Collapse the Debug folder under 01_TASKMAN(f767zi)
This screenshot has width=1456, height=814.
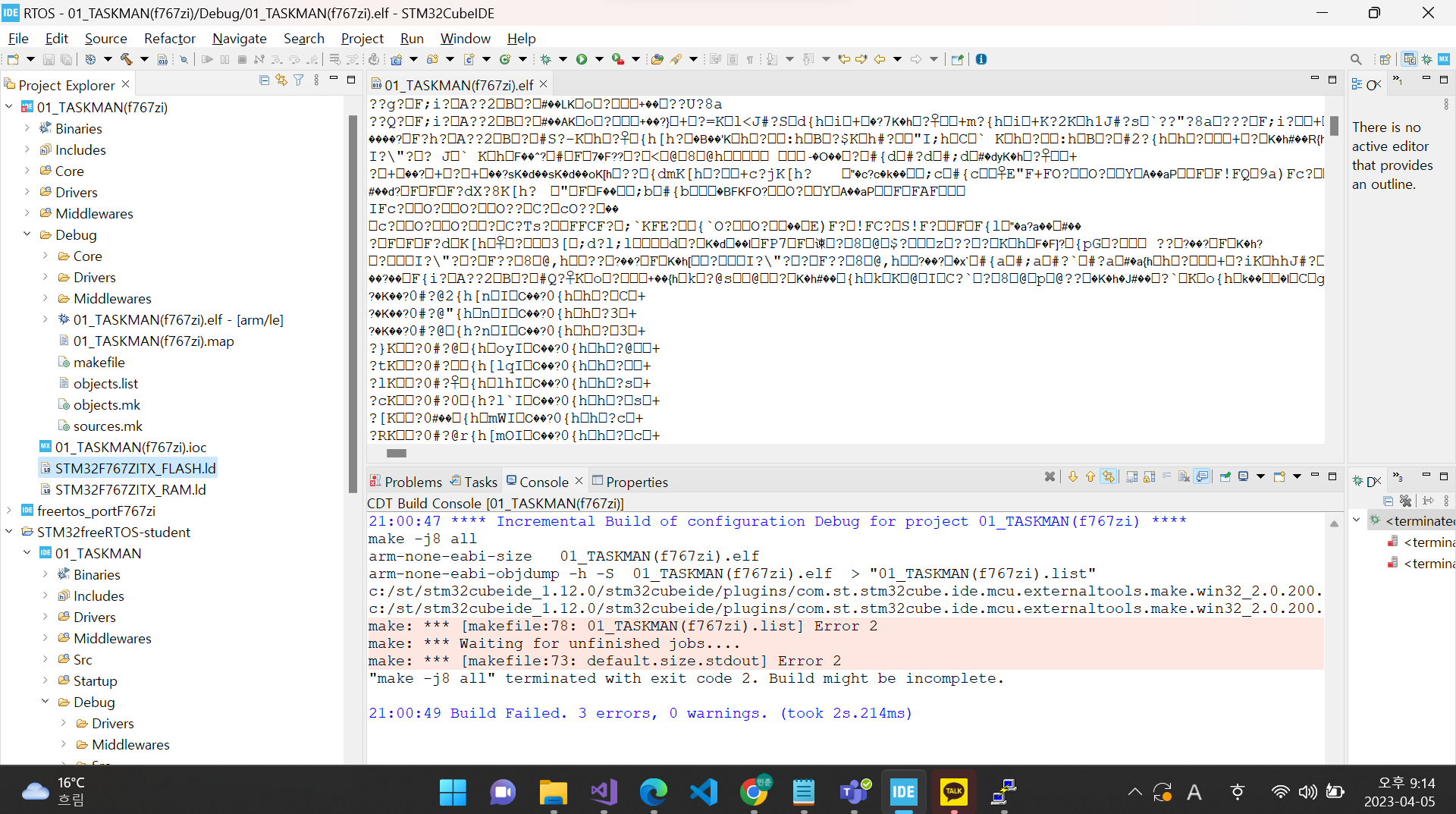pos(27,234)
